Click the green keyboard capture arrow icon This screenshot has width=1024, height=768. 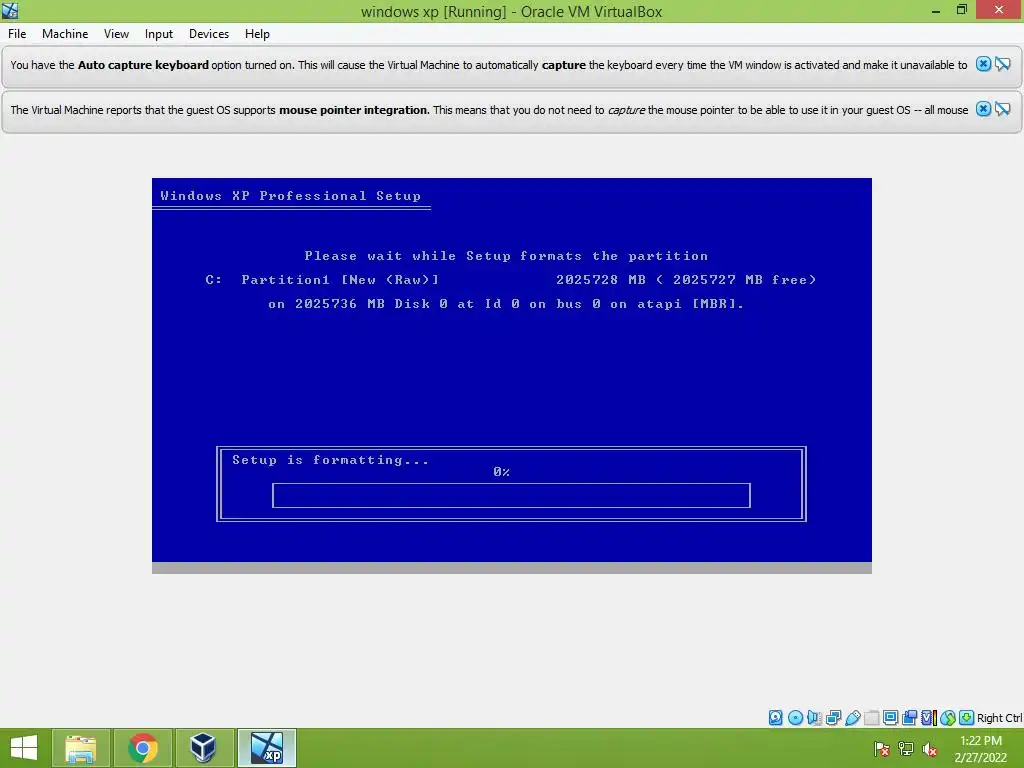click(x=967, y=718)
